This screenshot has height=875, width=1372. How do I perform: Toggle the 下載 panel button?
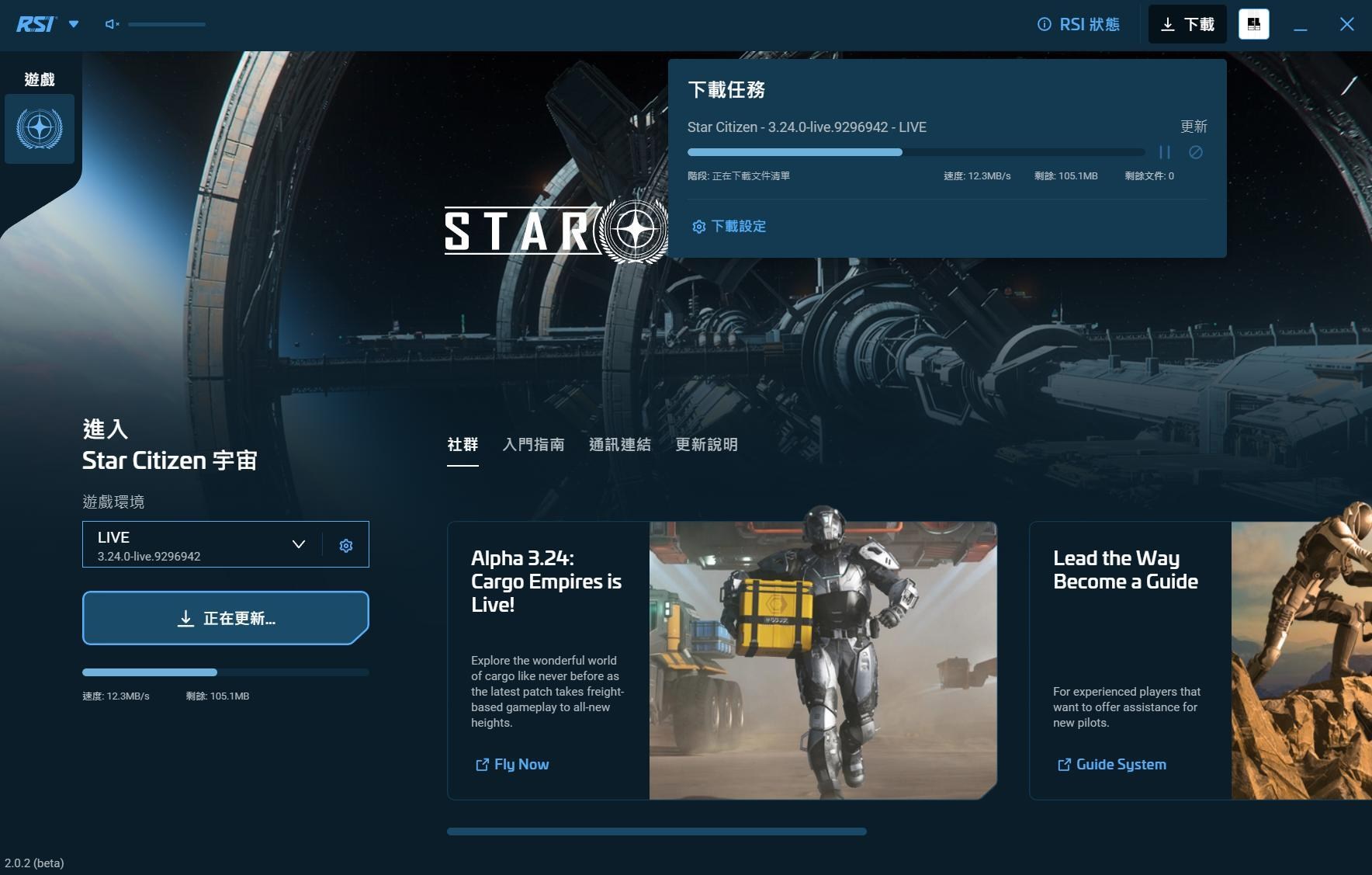1187,24
